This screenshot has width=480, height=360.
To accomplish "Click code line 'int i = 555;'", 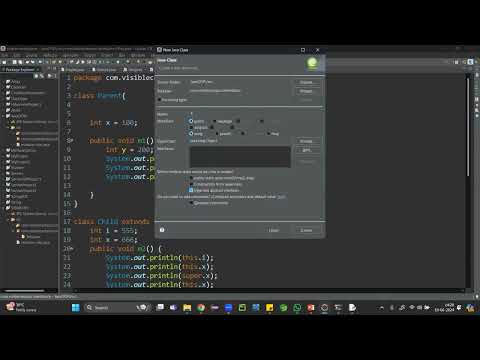I will pyautogui.click(x=114, y=231).
